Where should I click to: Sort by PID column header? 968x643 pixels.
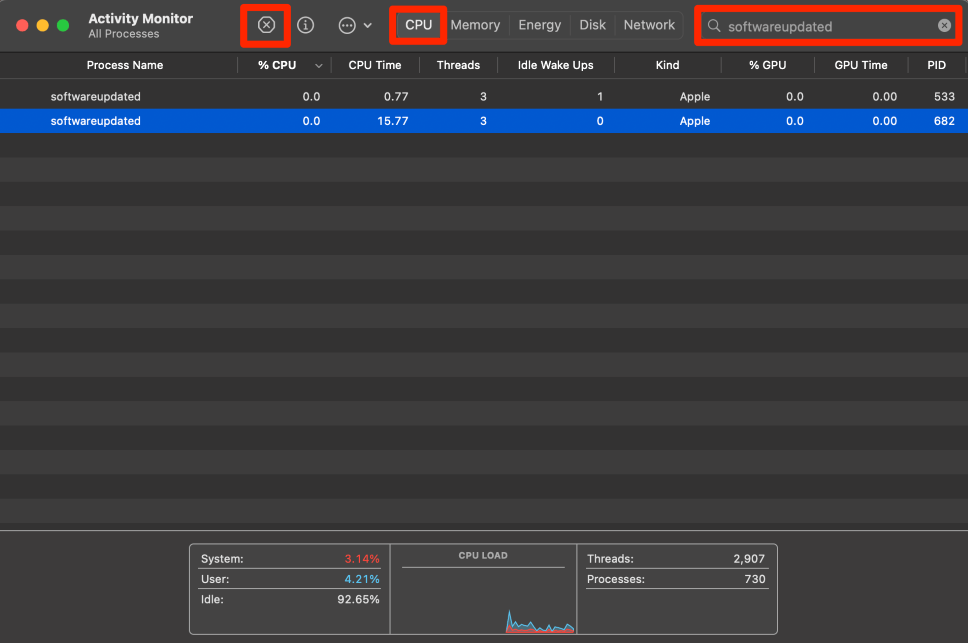[x=935, y=65]
